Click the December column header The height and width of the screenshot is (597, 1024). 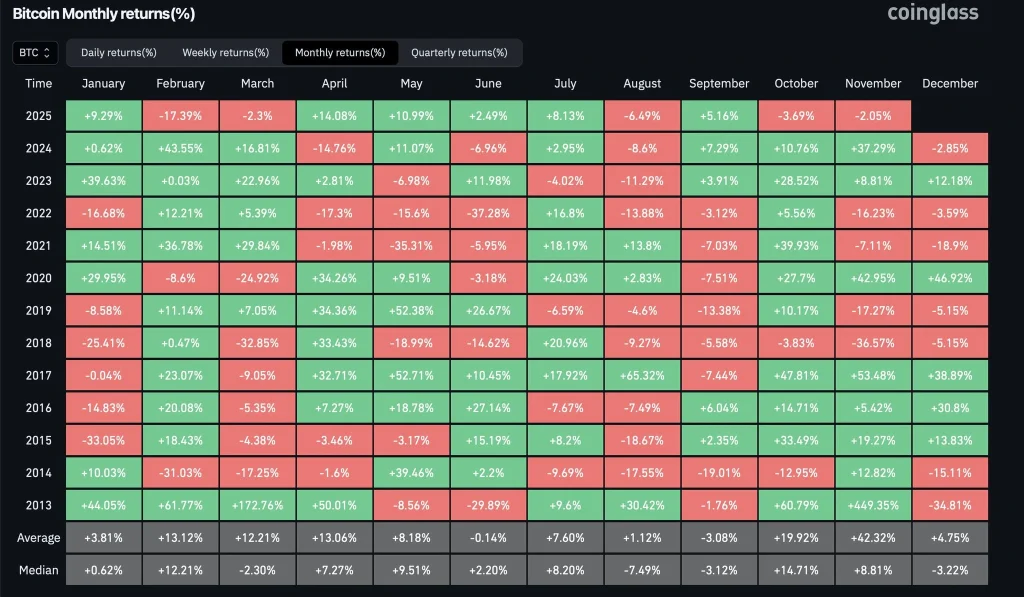click(x=950, y=84)
